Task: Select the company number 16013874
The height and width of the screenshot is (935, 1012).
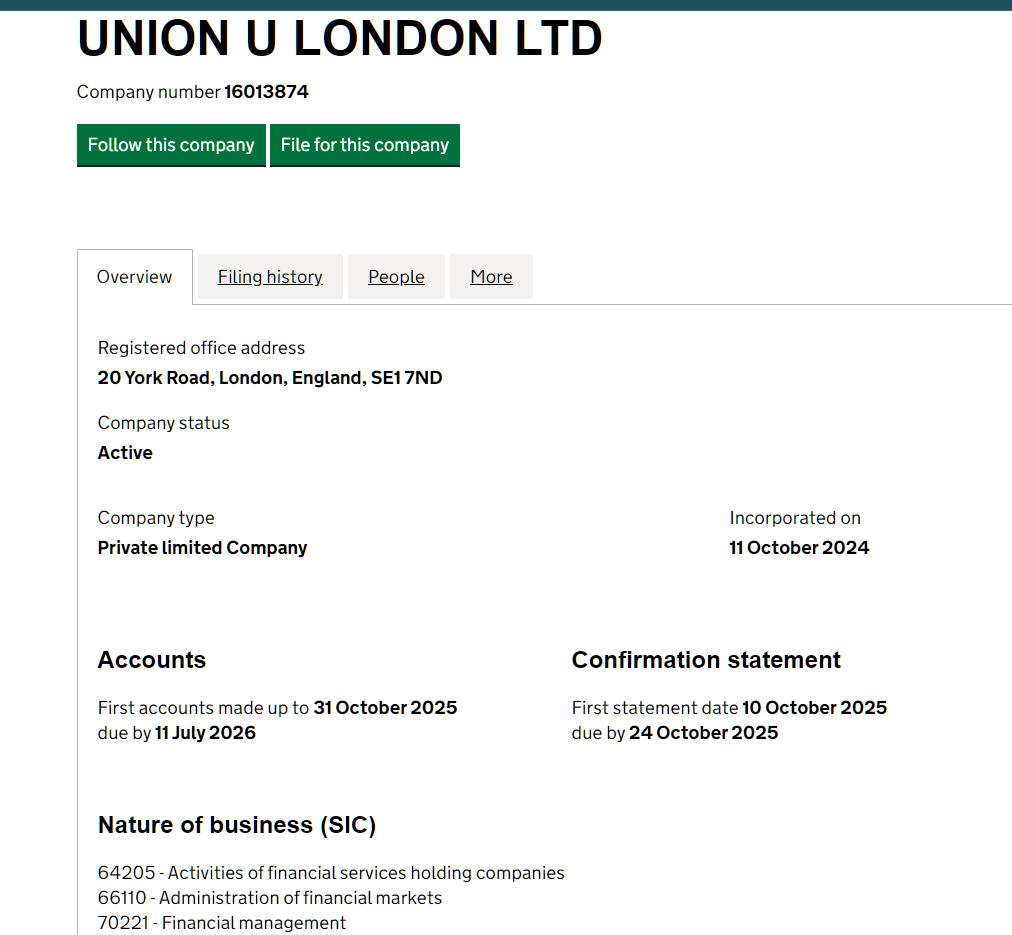Action: click(x=266, y=91)
